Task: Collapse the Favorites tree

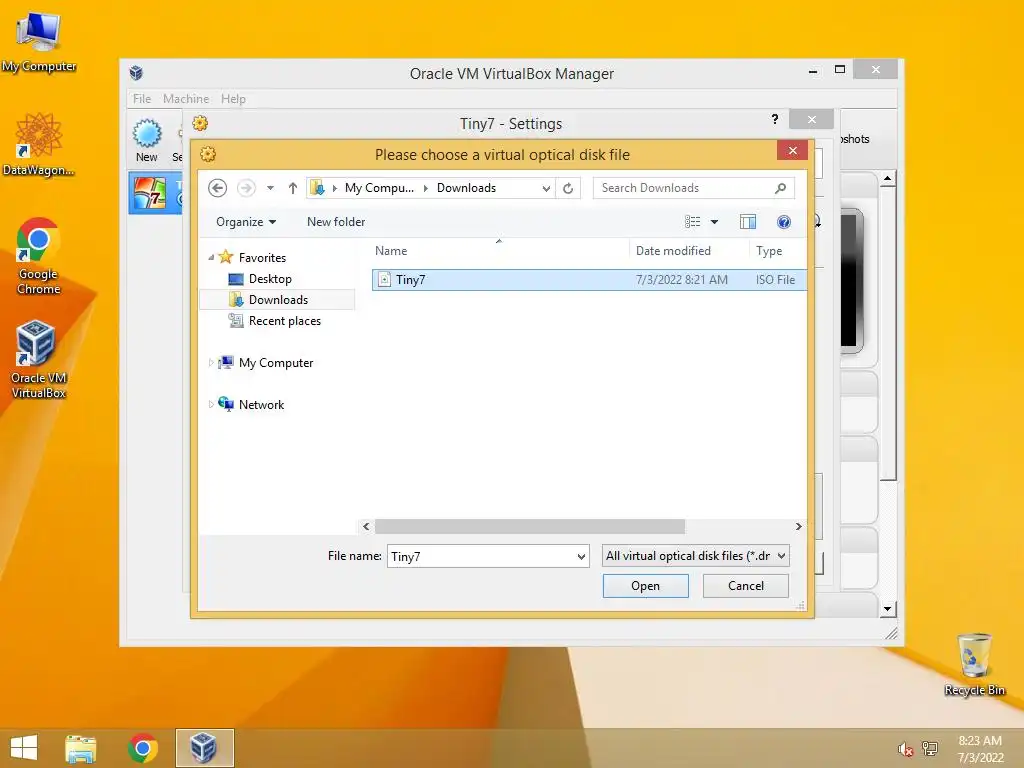Action: pyautogui.click(x=211, y=258)
